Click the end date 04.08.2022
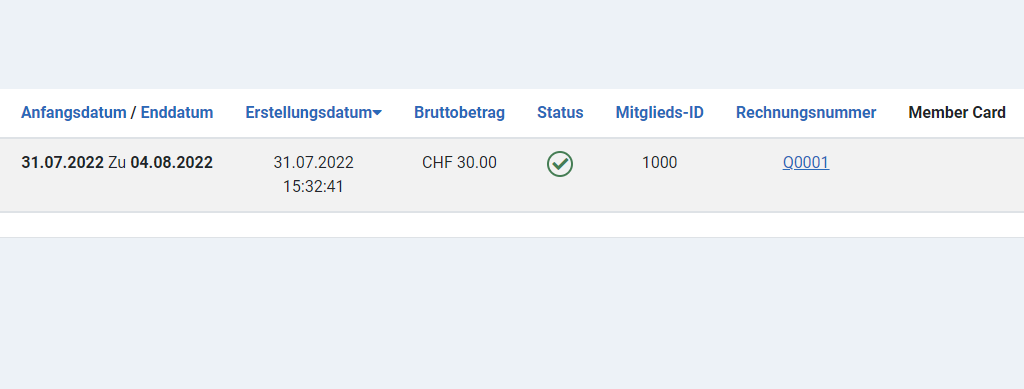Screen dimensions: 1024x389 pyautogui.click(x=172, y=163)
